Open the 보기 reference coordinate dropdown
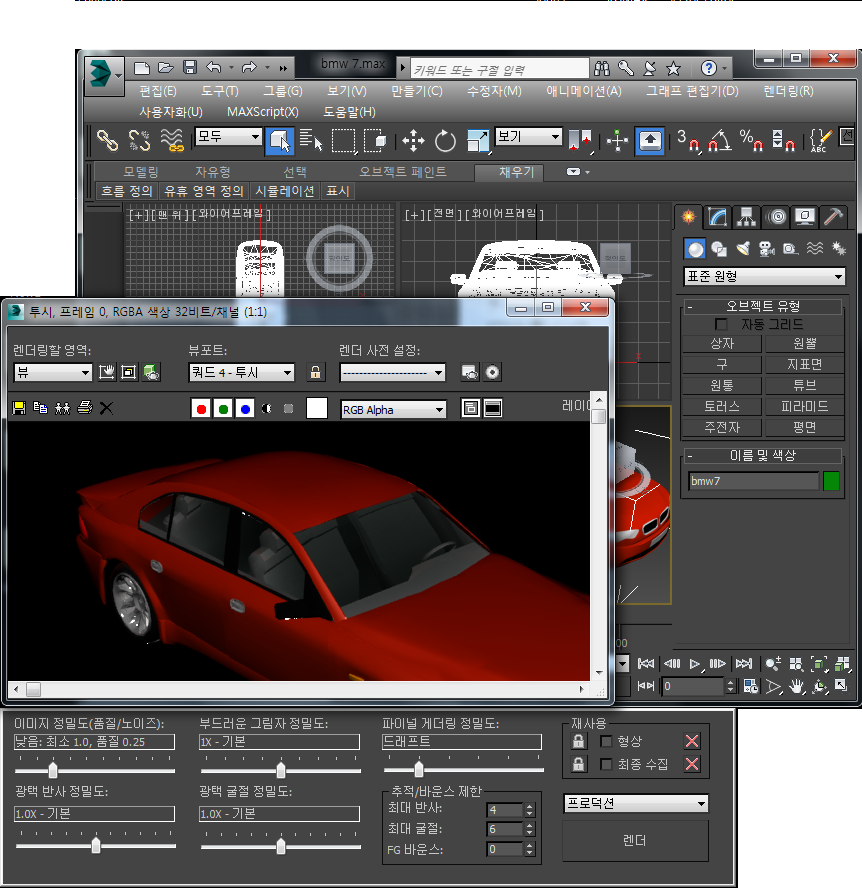The height and width of the screenshot is (888, 862). tap(529, 136)
